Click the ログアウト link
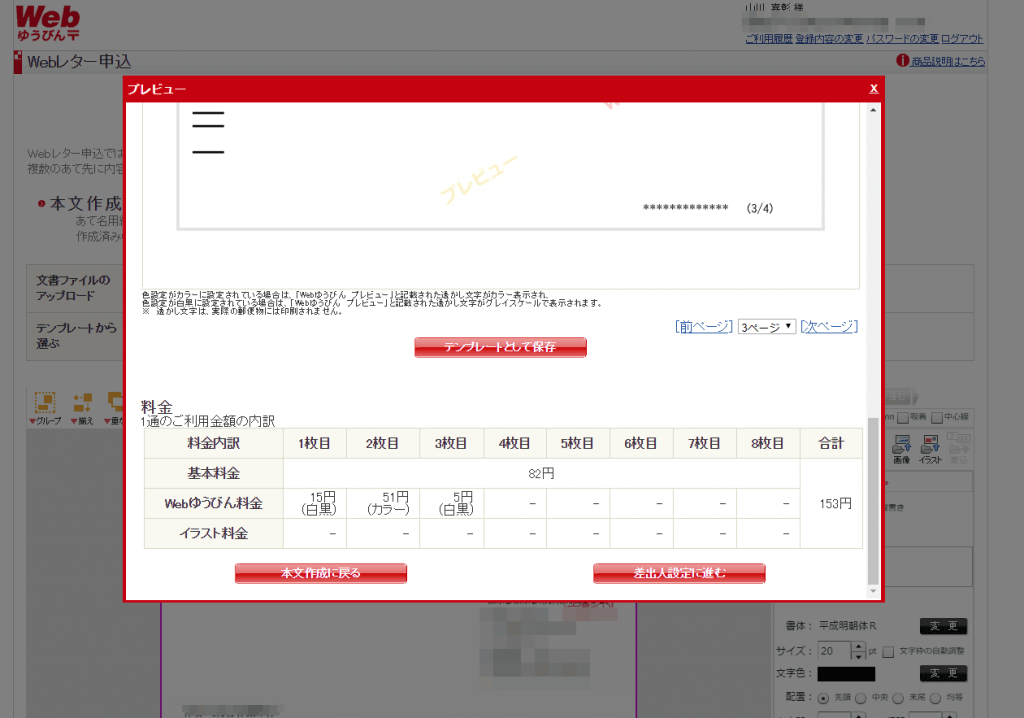The width and height of the screenshot is (1024, 718). click(x=962, y=39)
